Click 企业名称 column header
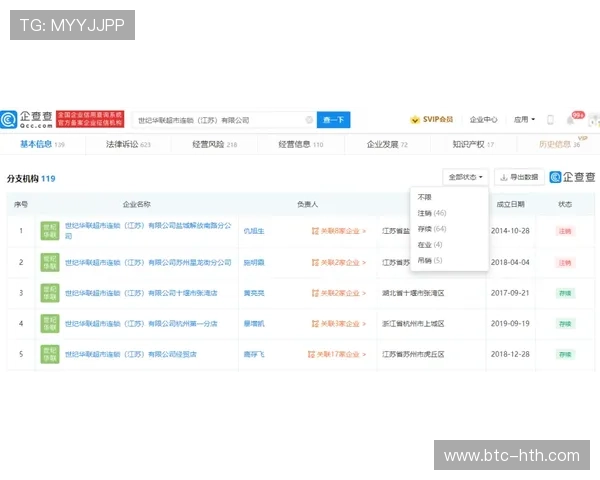This screenshot has width=600, height=480. pos(137,204)
